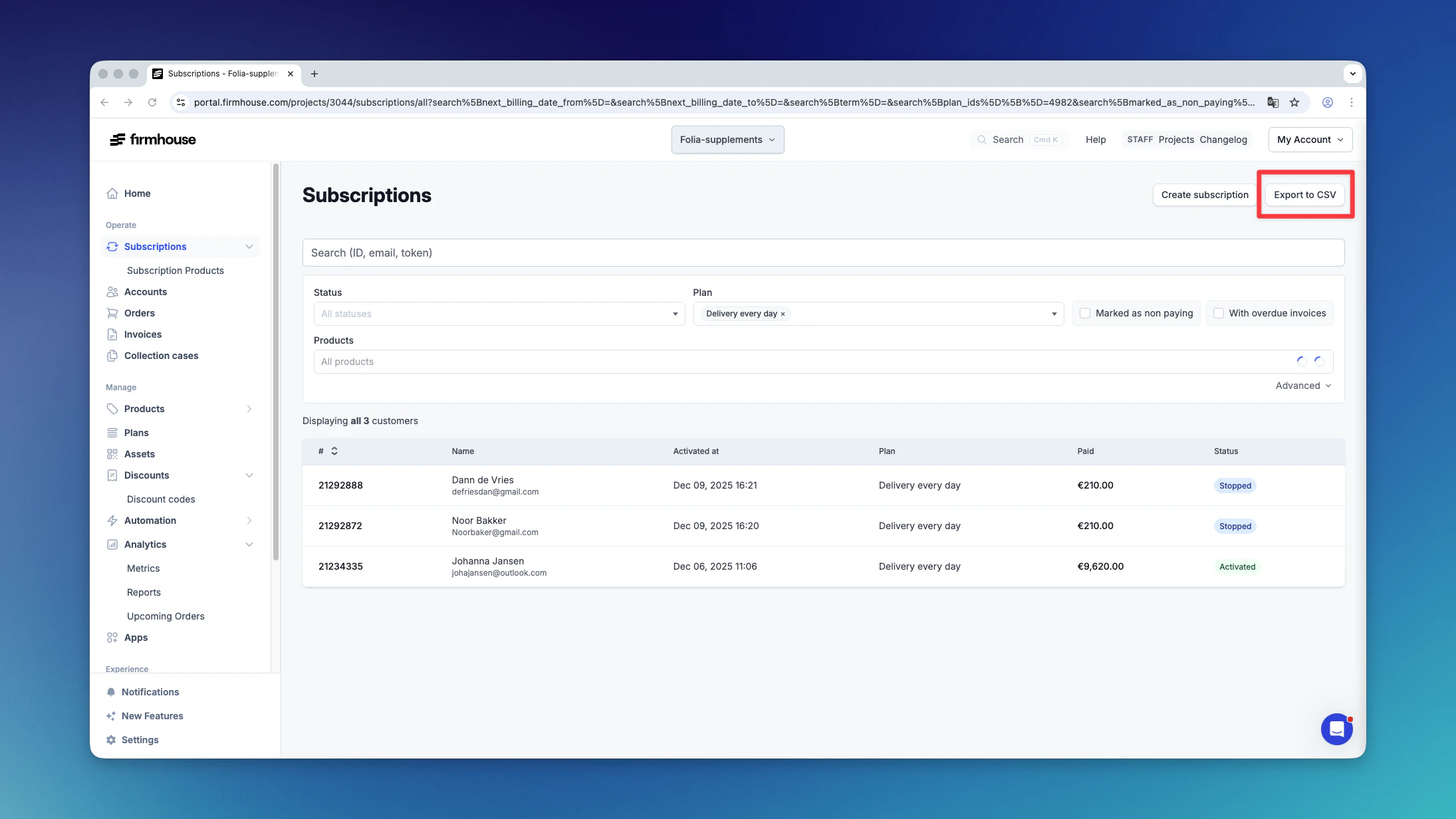Click the search magnifier icon in header
Screen dimensions: 1456x819
coord(981,140)
